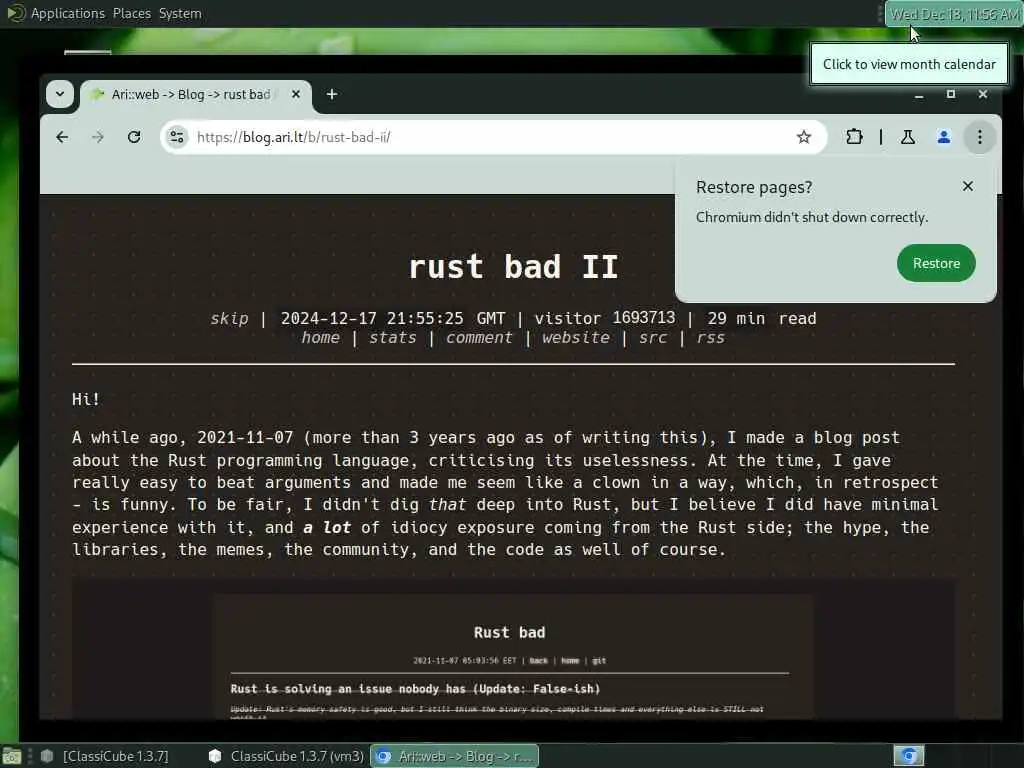1024x768 pixels.
Task: Click the clock to view month calendar
Action: 953,14
